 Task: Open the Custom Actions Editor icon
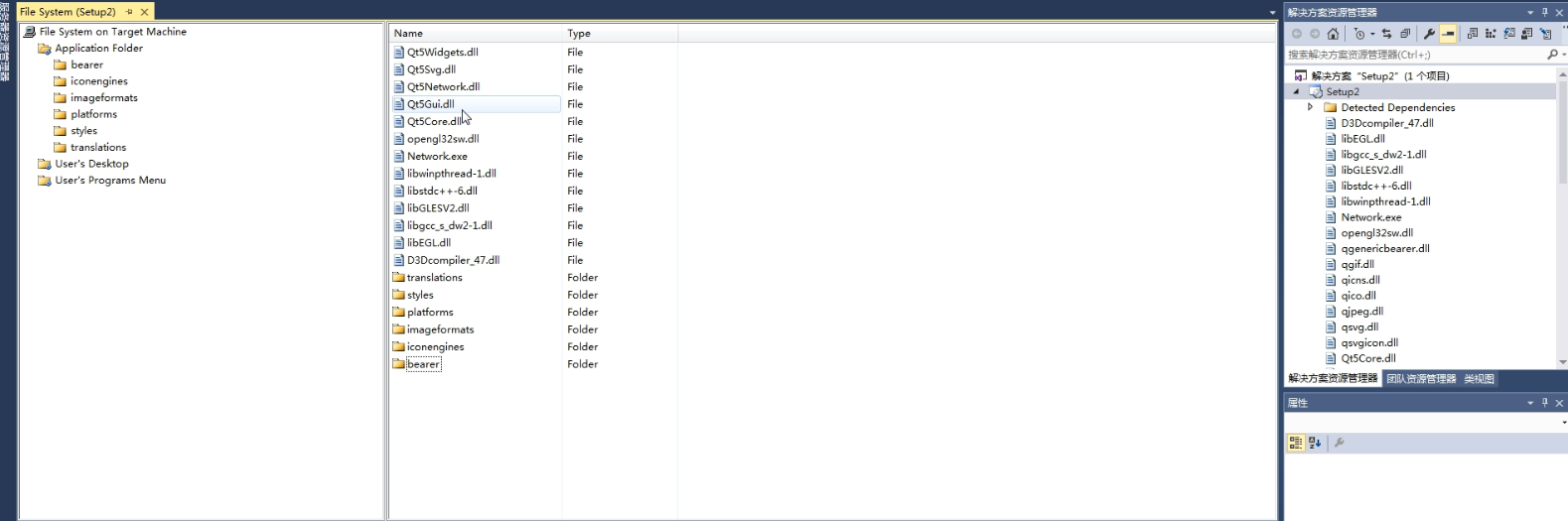1546,34
